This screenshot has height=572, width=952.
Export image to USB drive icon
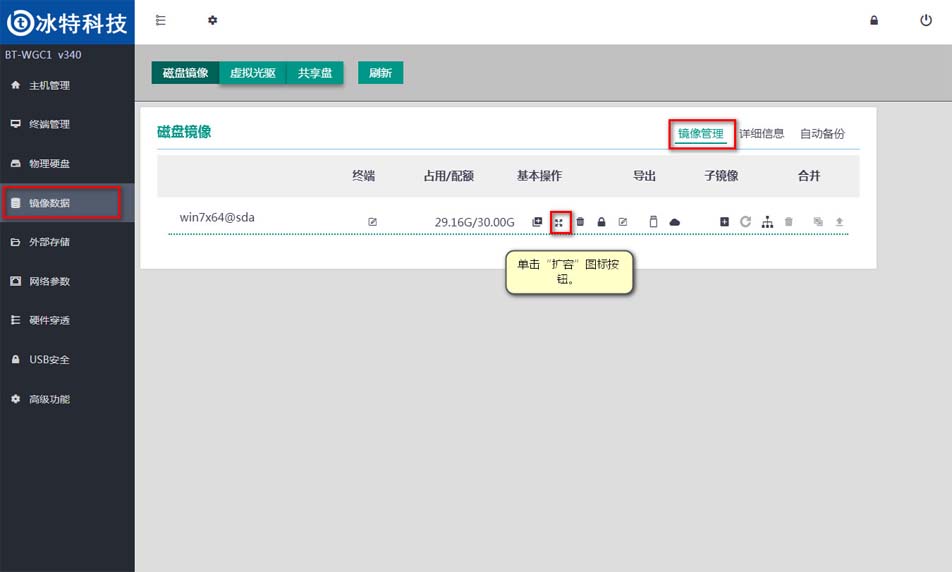pyautogui.click(x=653, y=222)
